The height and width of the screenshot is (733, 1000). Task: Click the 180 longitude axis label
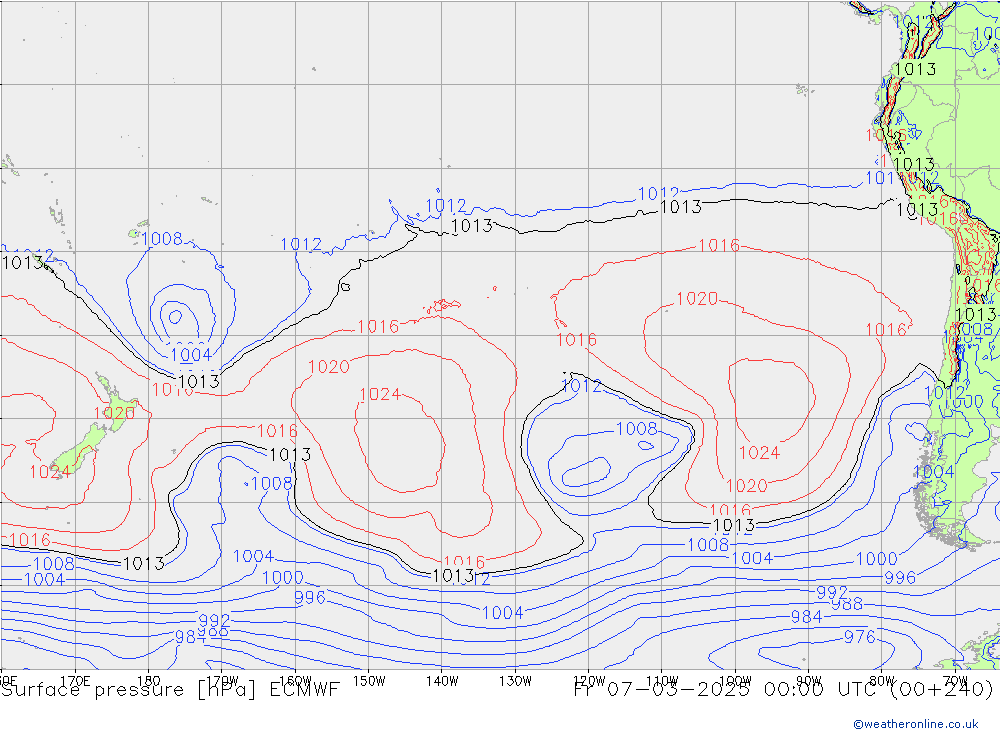(148, 680)
